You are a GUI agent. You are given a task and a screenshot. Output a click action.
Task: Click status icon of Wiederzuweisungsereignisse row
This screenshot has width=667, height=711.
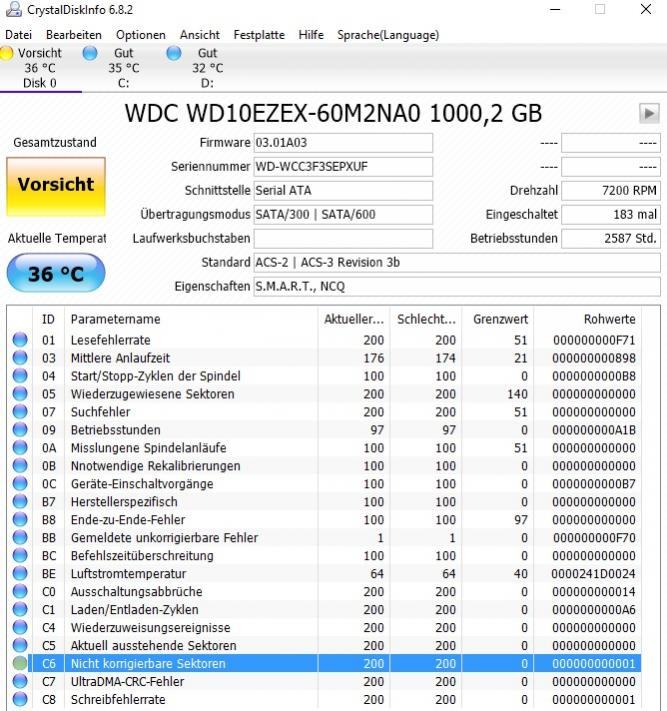click(20, 628)
